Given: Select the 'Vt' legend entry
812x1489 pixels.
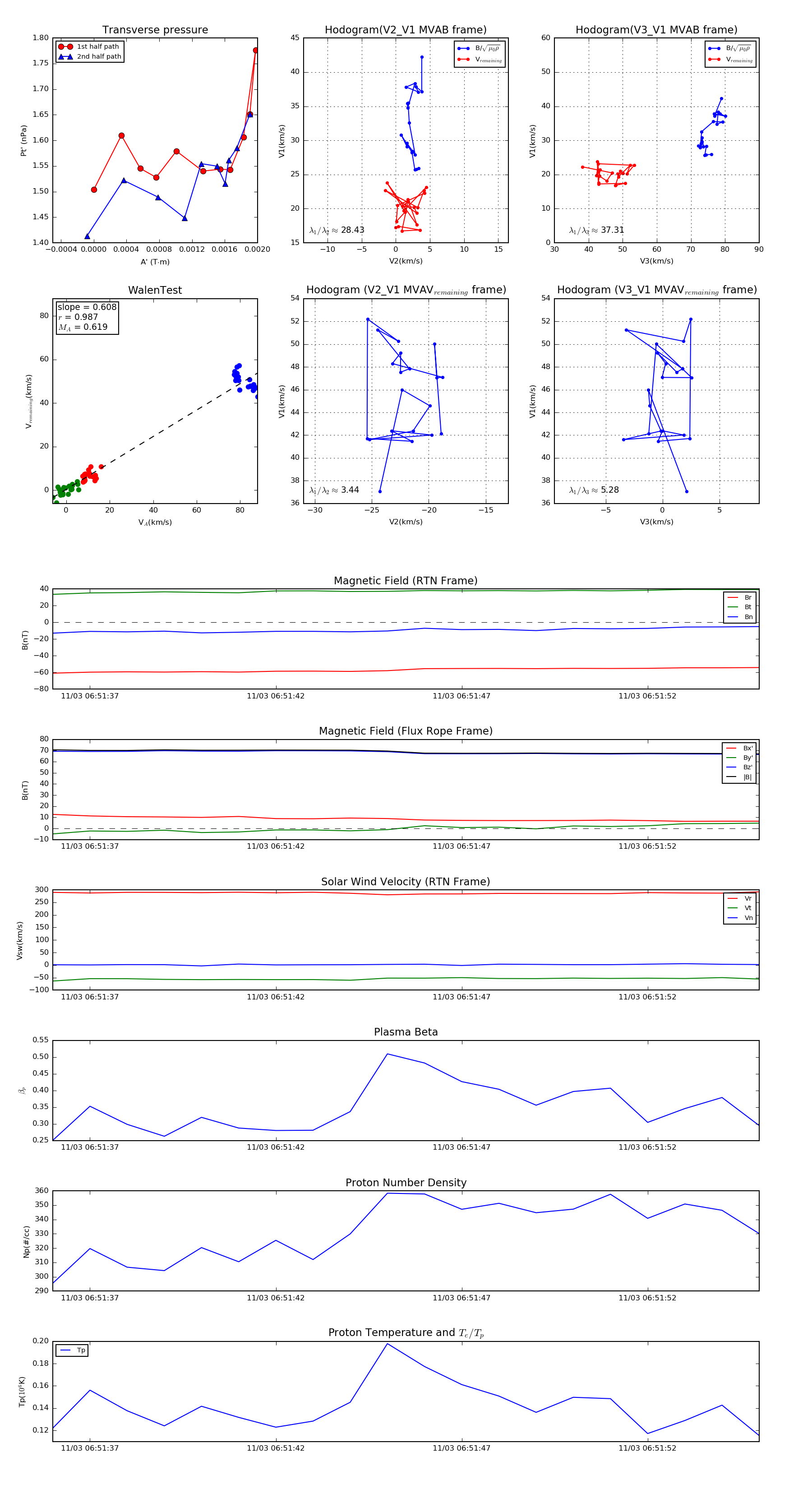Looking at the screenshot, I should tap(740, 908).
